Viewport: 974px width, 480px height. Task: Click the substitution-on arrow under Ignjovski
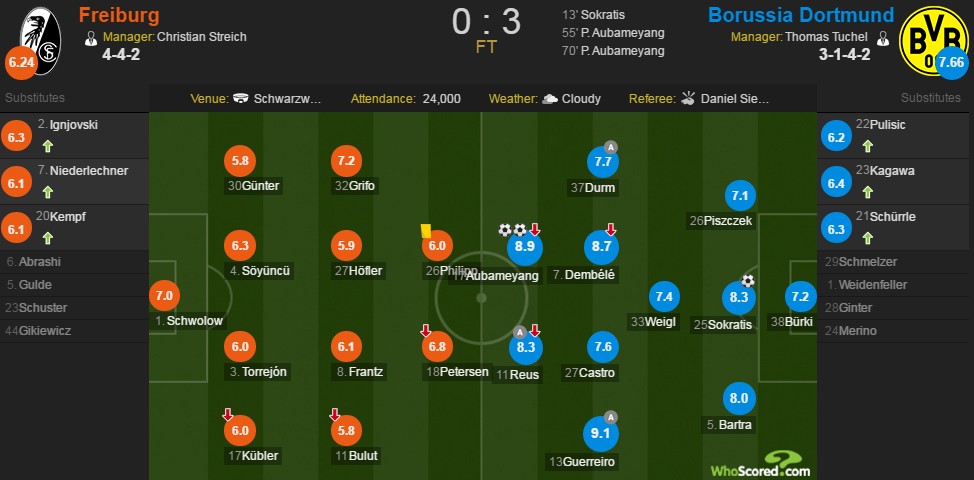pyautogui.click(x=48, y=147)
